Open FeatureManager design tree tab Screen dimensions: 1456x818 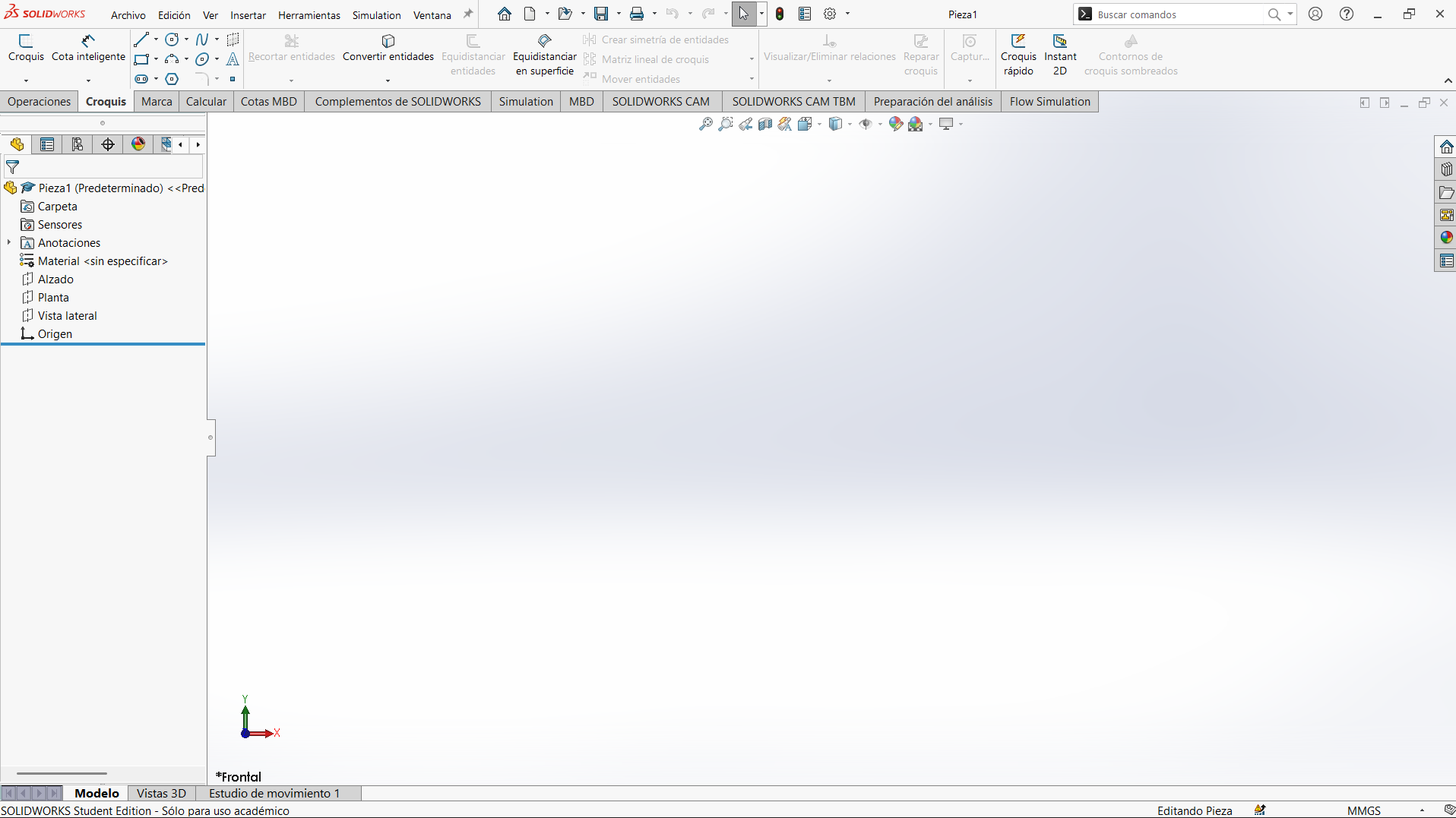pos(17,144)
